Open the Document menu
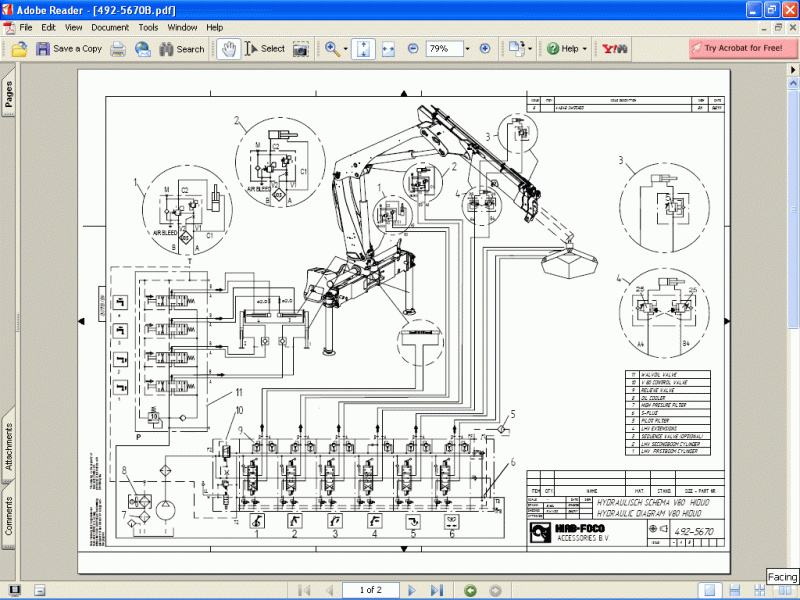Image resolution: width=800 pixels, height=600 pixels. click(110, 27)
